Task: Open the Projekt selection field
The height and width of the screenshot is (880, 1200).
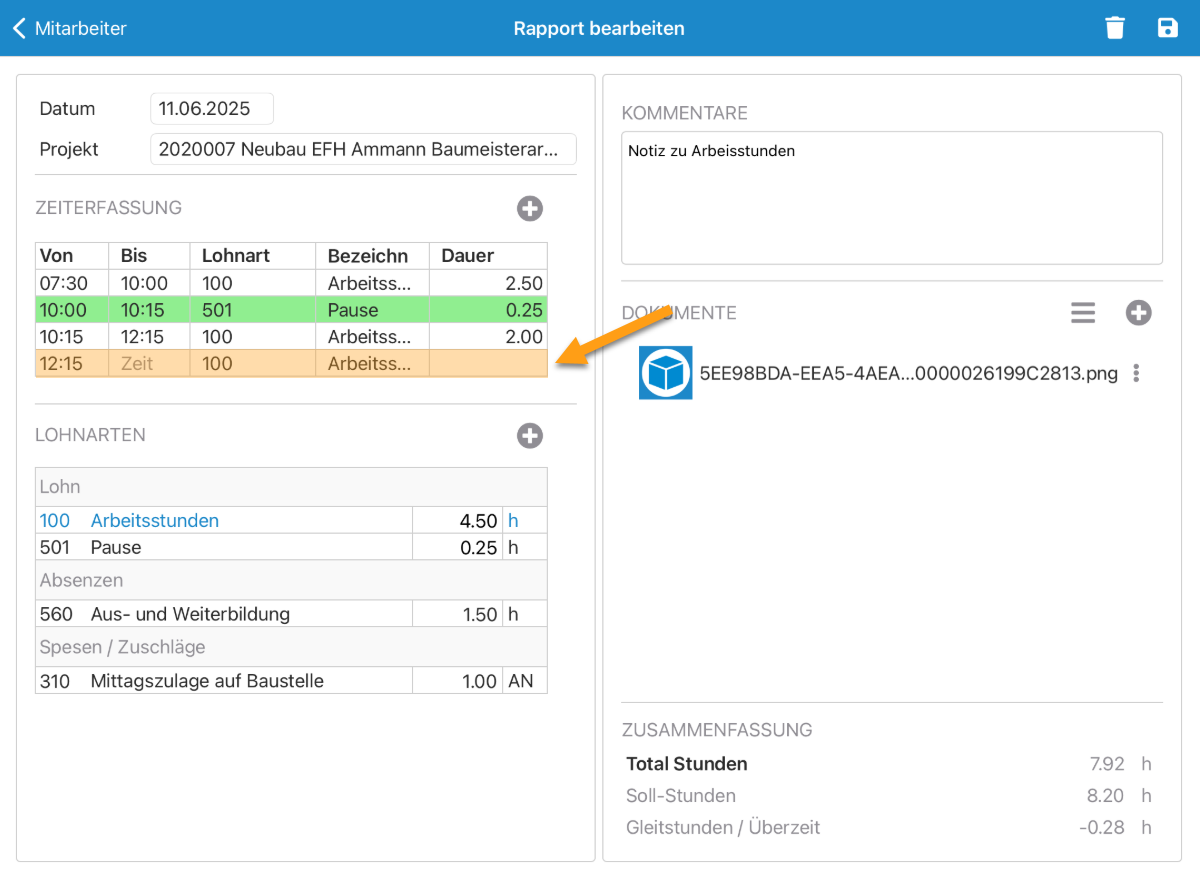Action: [x=363, y=149]
